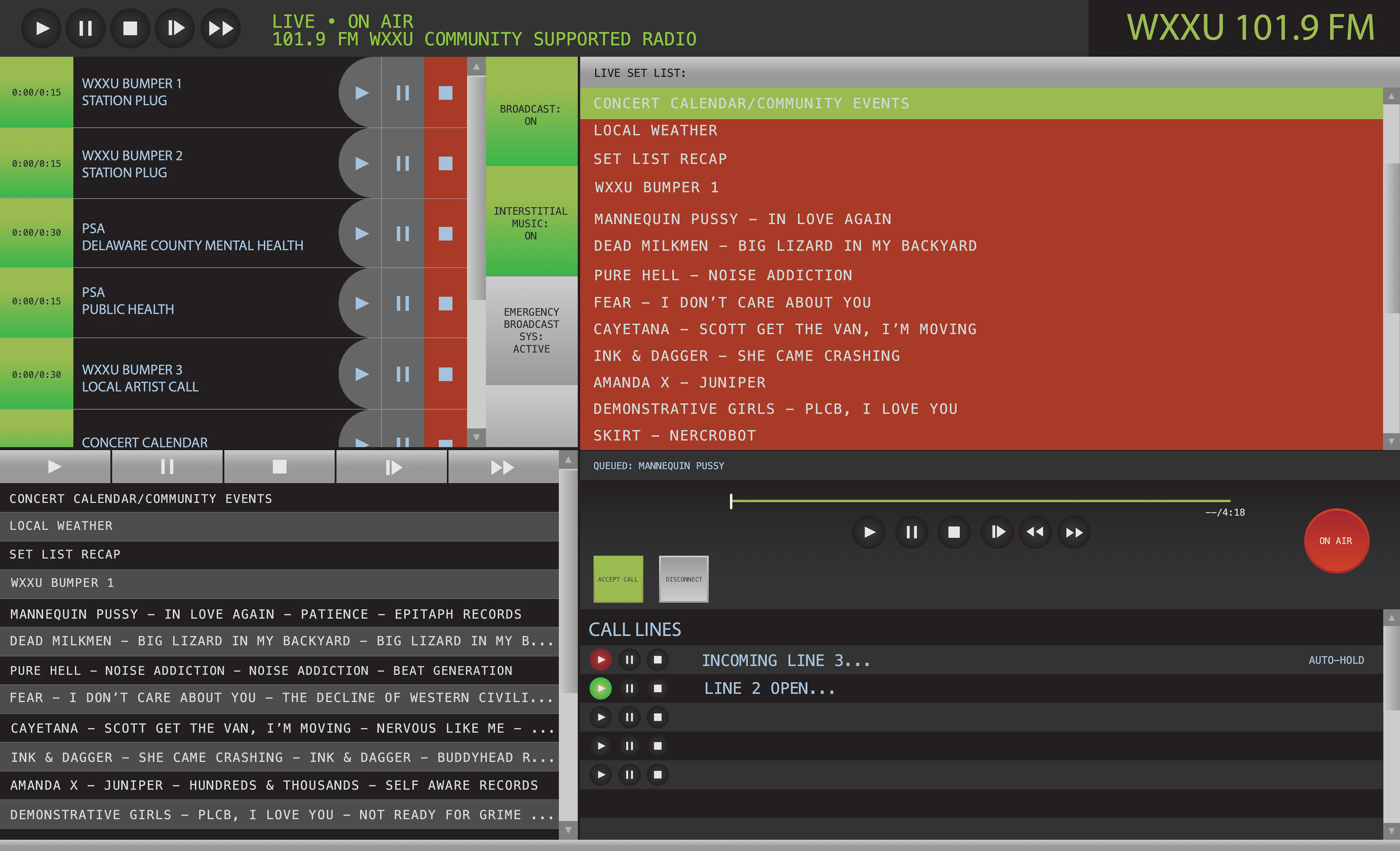Stop the WXXU Bumper 2 cart
Image resolution: width=1400 pixels, height=851 pixels.
point(446,164)
